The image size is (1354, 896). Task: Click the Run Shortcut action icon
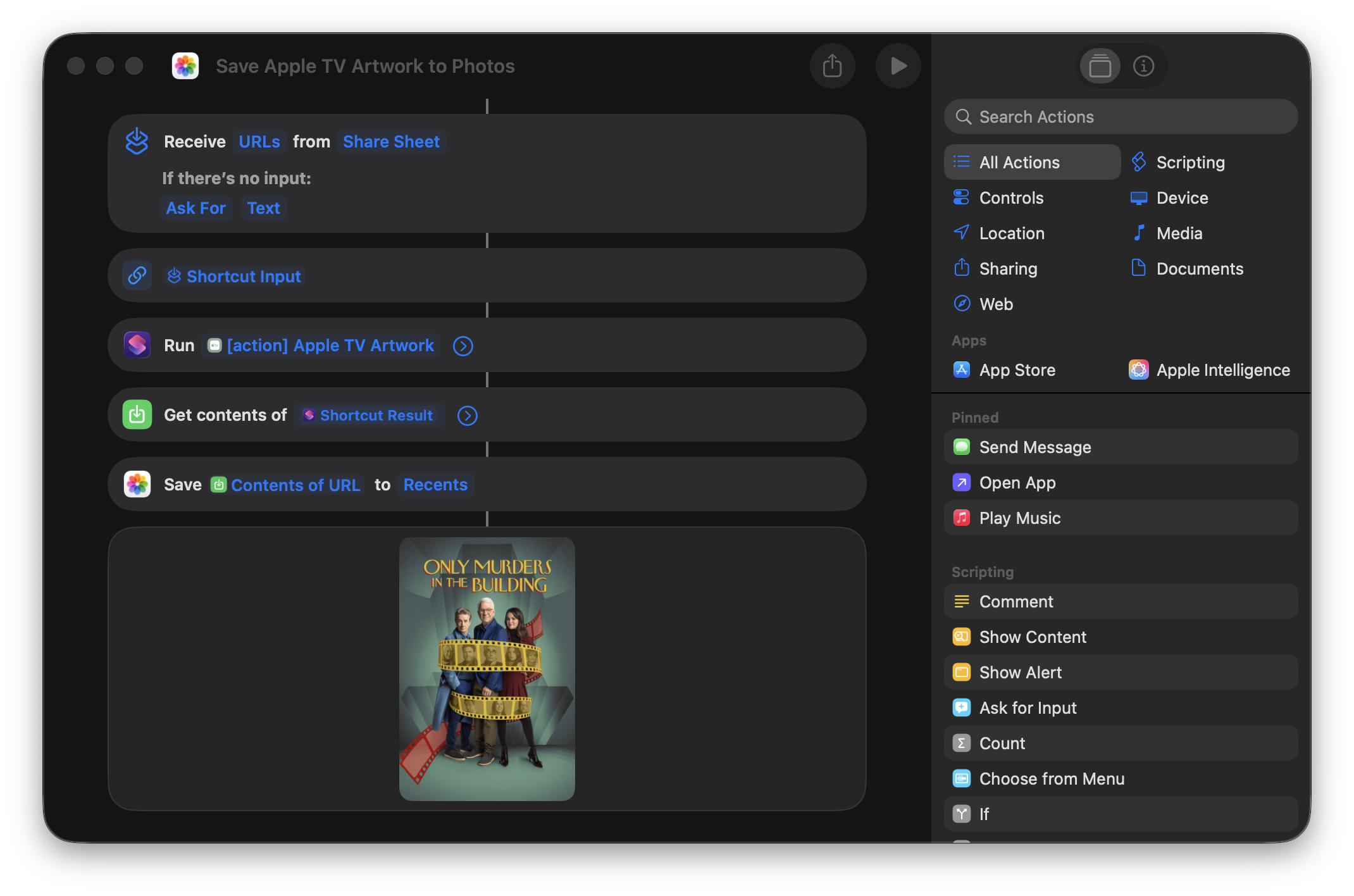pyautogui.click(x=137, y=345)
